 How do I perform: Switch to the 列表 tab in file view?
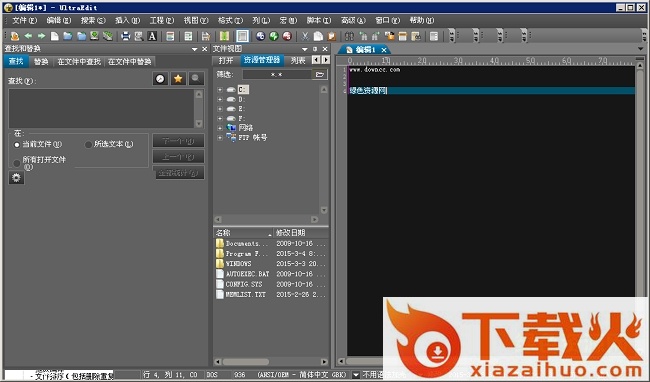coord(298,60)
